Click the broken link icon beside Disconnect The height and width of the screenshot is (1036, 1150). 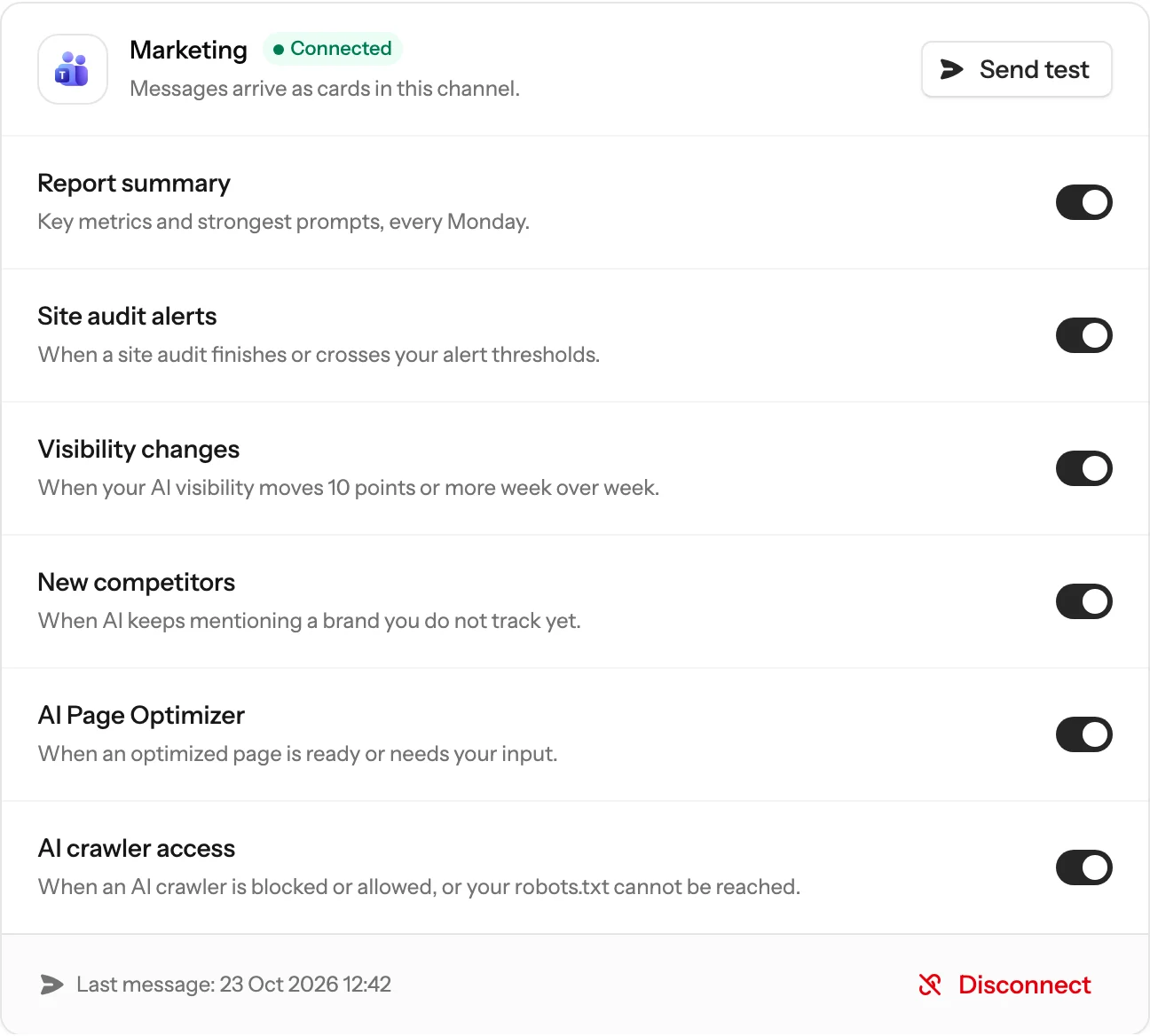click(930, 985)
